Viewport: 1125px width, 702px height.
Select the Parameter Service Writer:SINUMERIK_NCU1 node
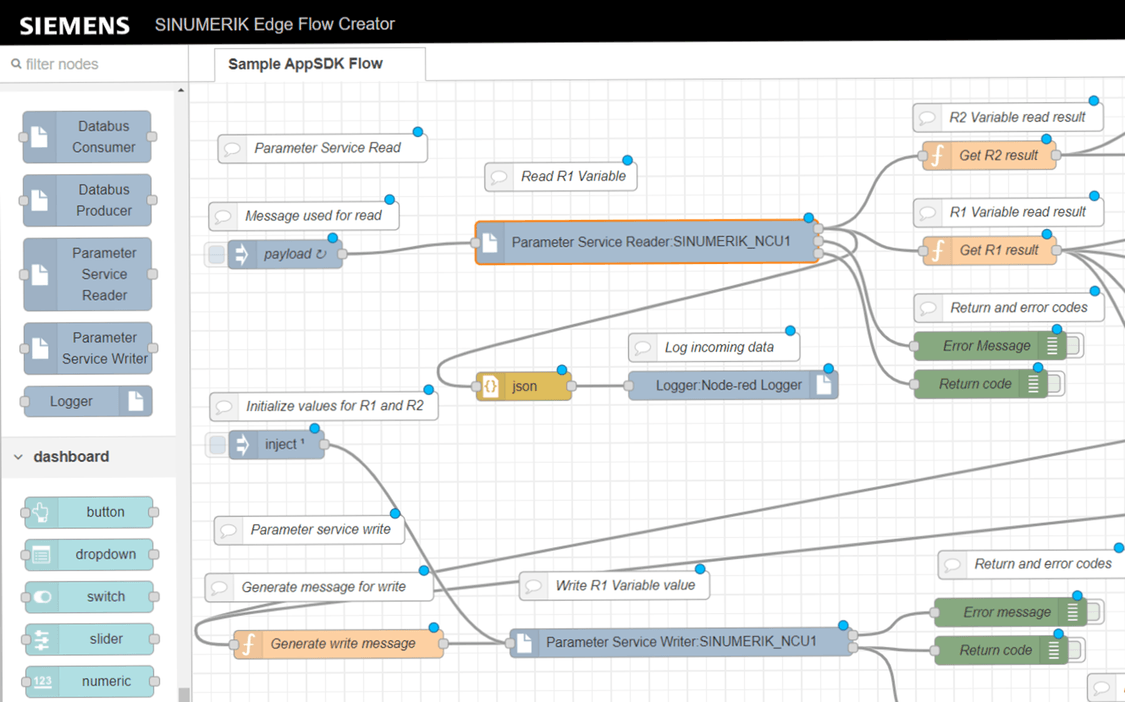(x=680, y=642)
